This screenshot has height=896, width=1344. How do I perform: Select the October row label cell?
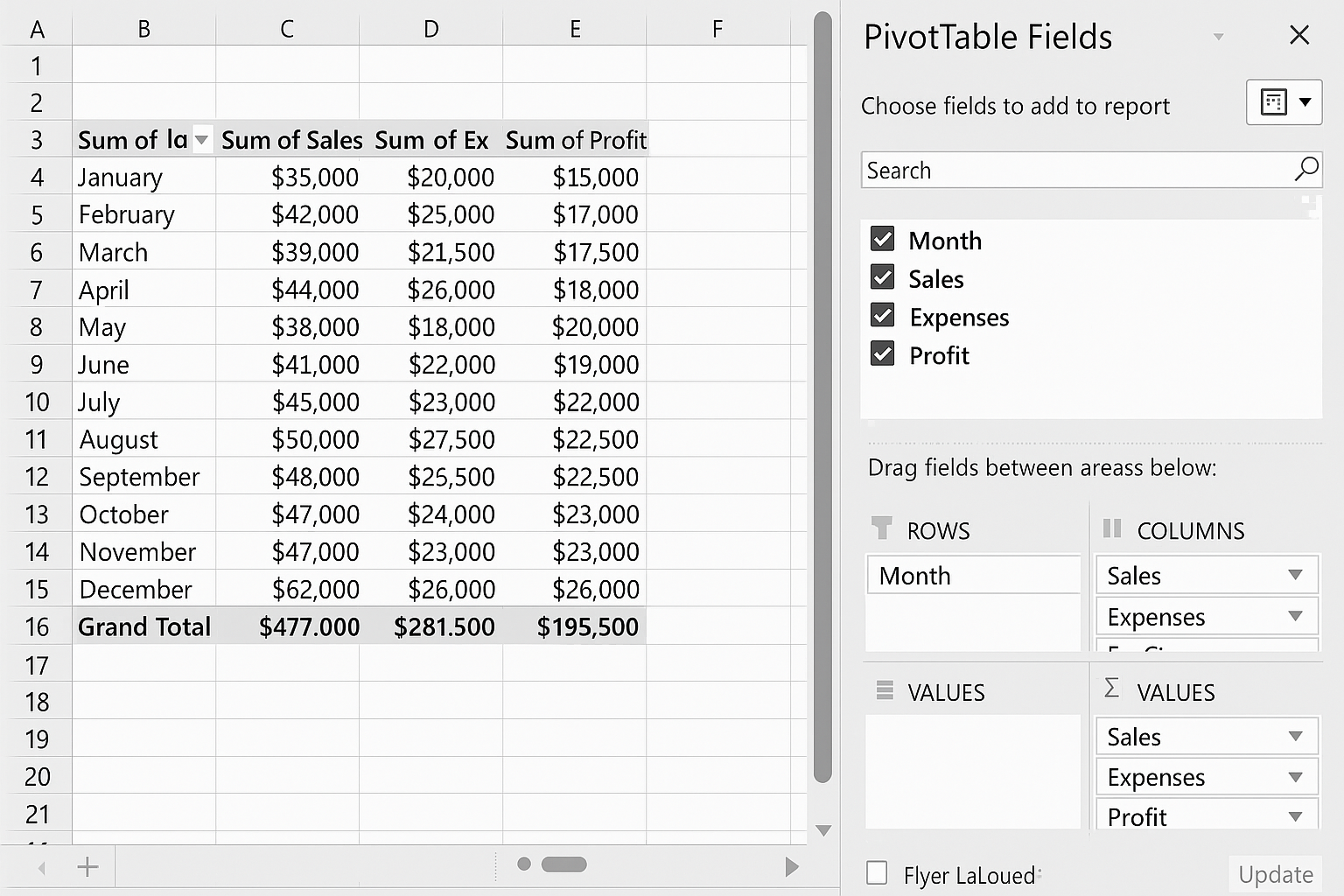pos(144,514)
